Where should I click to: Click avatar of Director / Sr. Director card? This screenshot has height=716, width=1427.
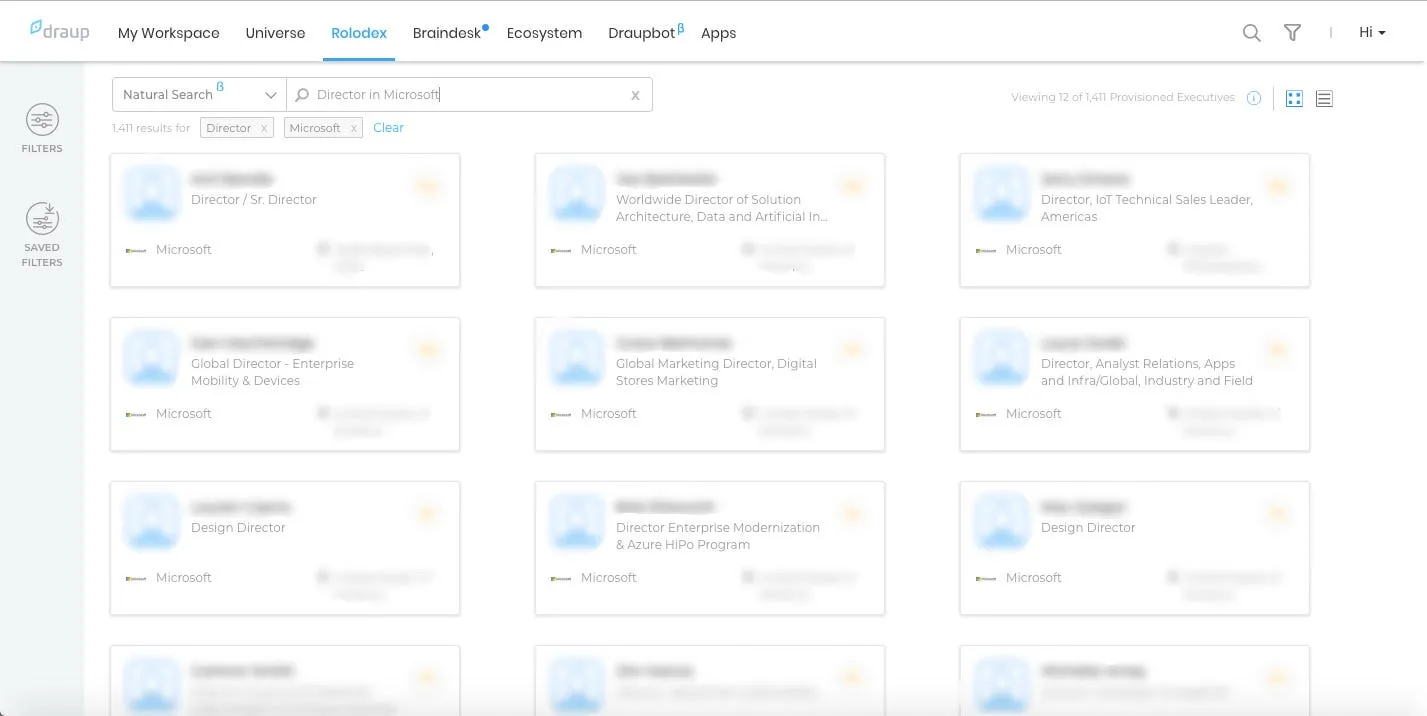[x=152, y=193]
